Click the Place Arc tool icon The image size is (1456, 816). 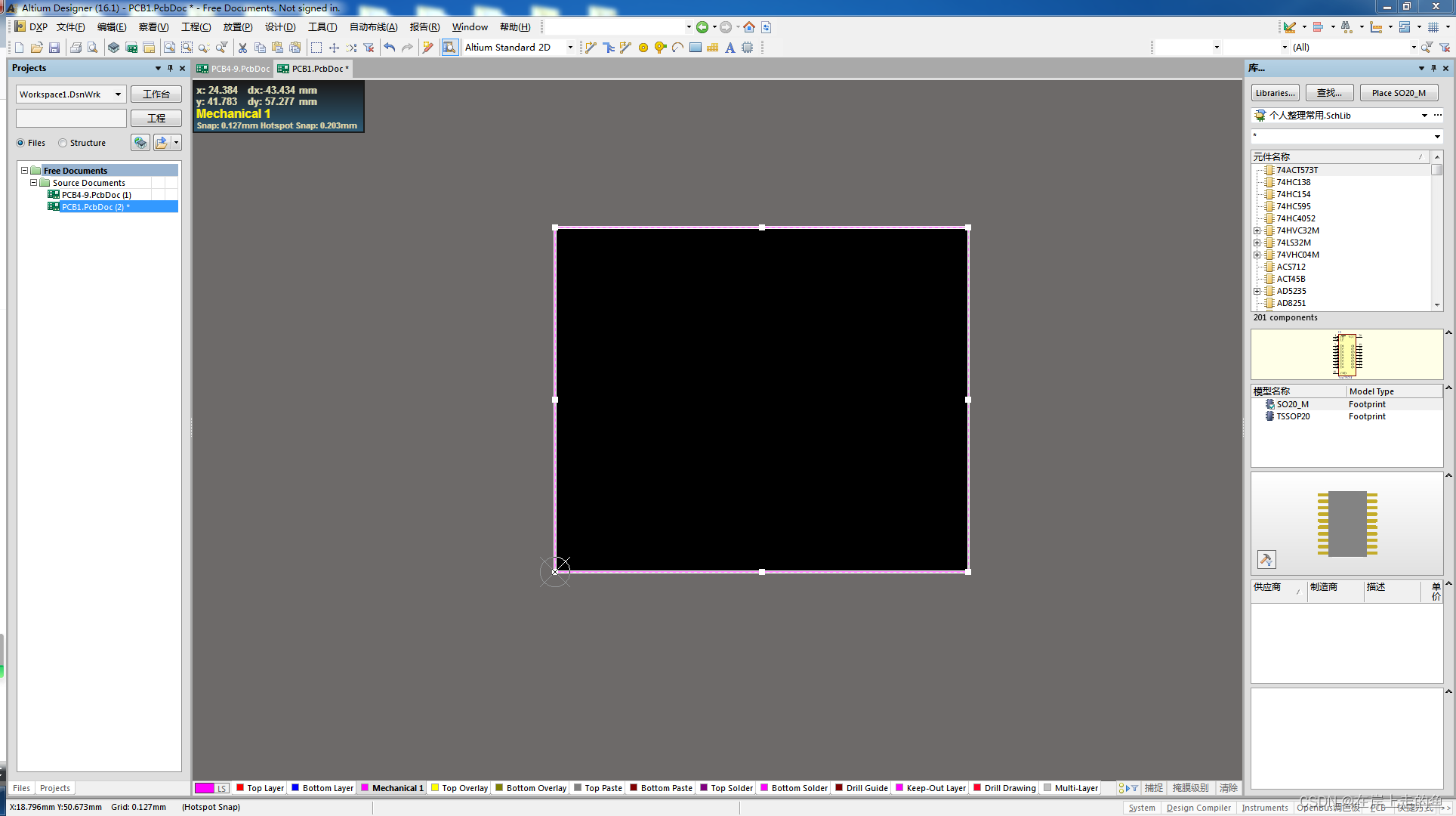coord(677,48)
